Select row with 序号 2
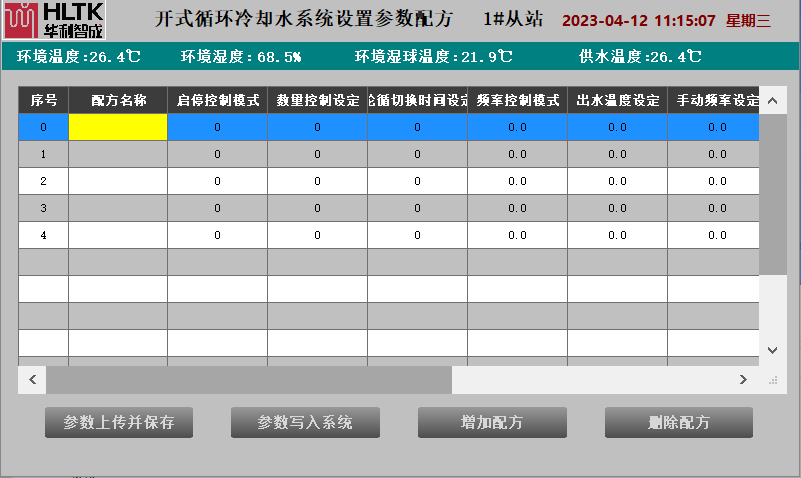Viewport: 801px width, 478px height. tap(43, 181)
